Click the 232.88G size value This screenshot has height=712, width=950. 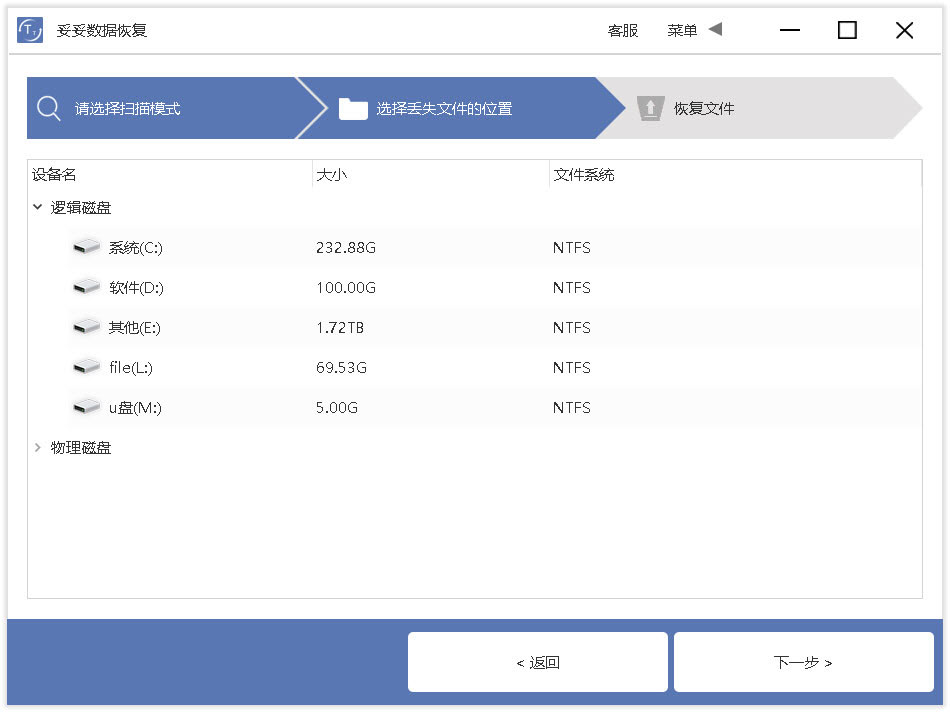(x=346, y=247)
